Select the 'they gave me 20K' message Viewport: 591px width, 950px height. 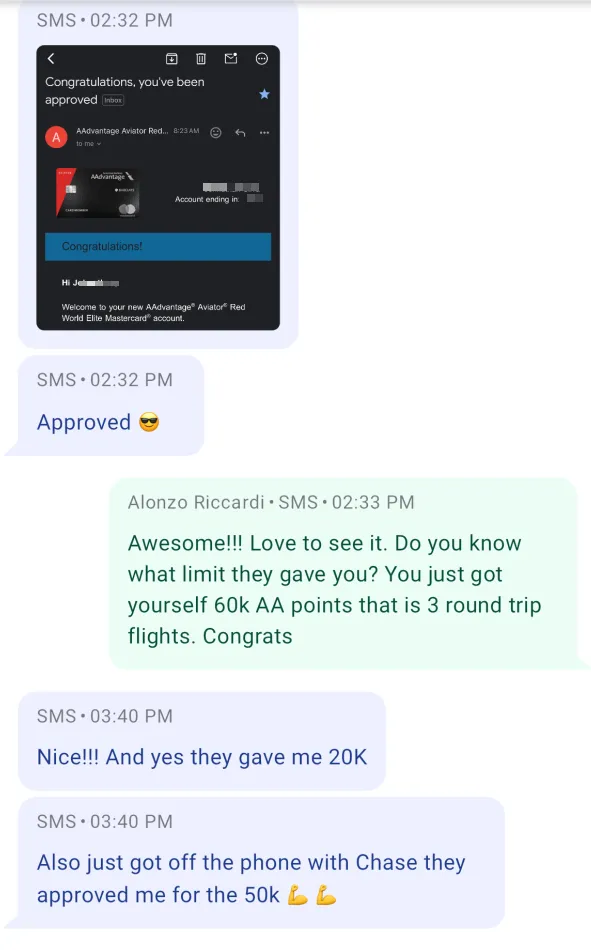click(x=202, y=740)
